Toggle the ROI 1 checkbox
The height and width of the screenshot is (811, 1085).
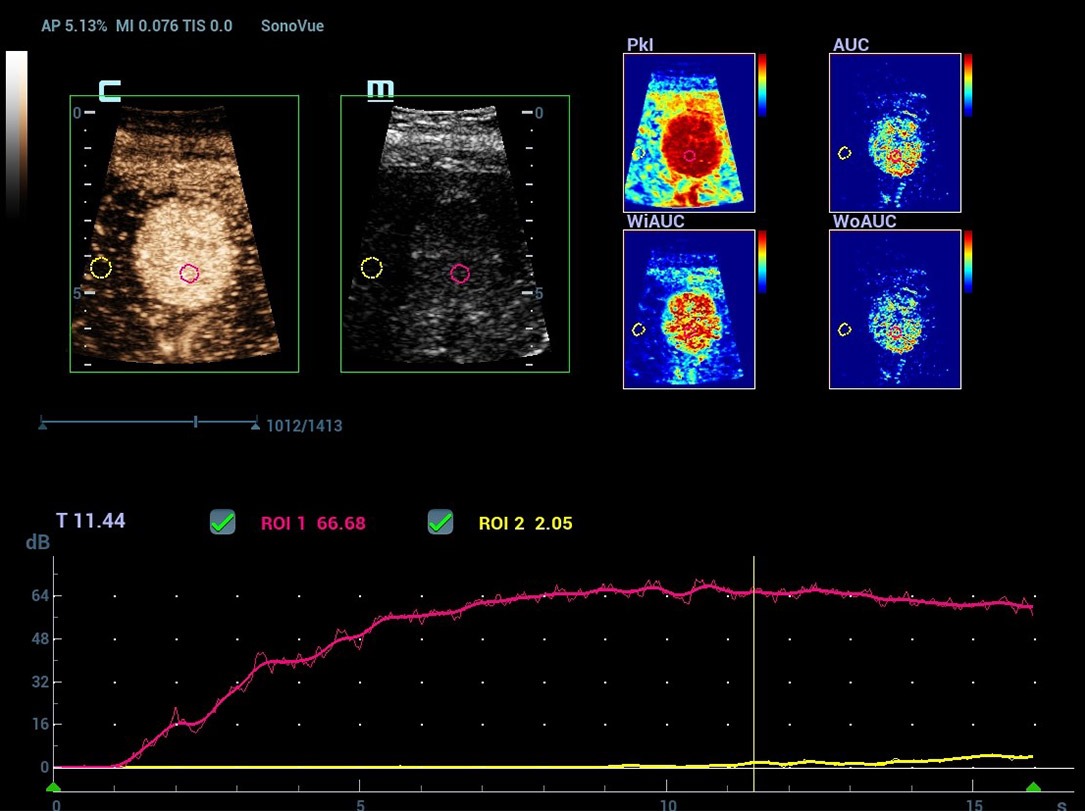[x=222, y=522]
